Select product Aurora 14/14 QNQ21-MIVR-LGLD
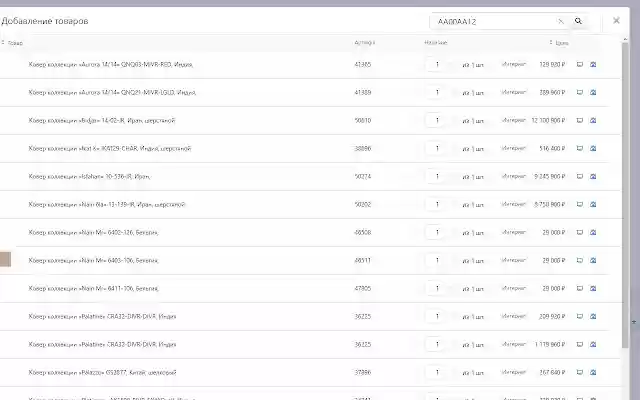 [112, 93]
